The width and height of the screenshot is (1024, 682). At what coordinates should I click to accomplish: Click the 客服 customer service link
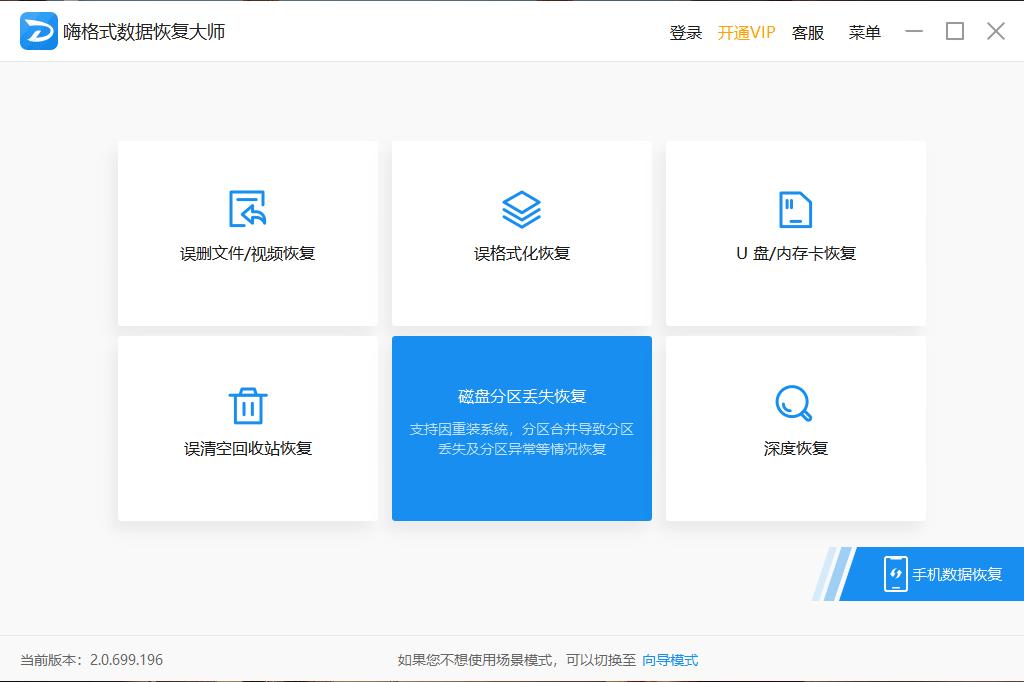point(807,32)
